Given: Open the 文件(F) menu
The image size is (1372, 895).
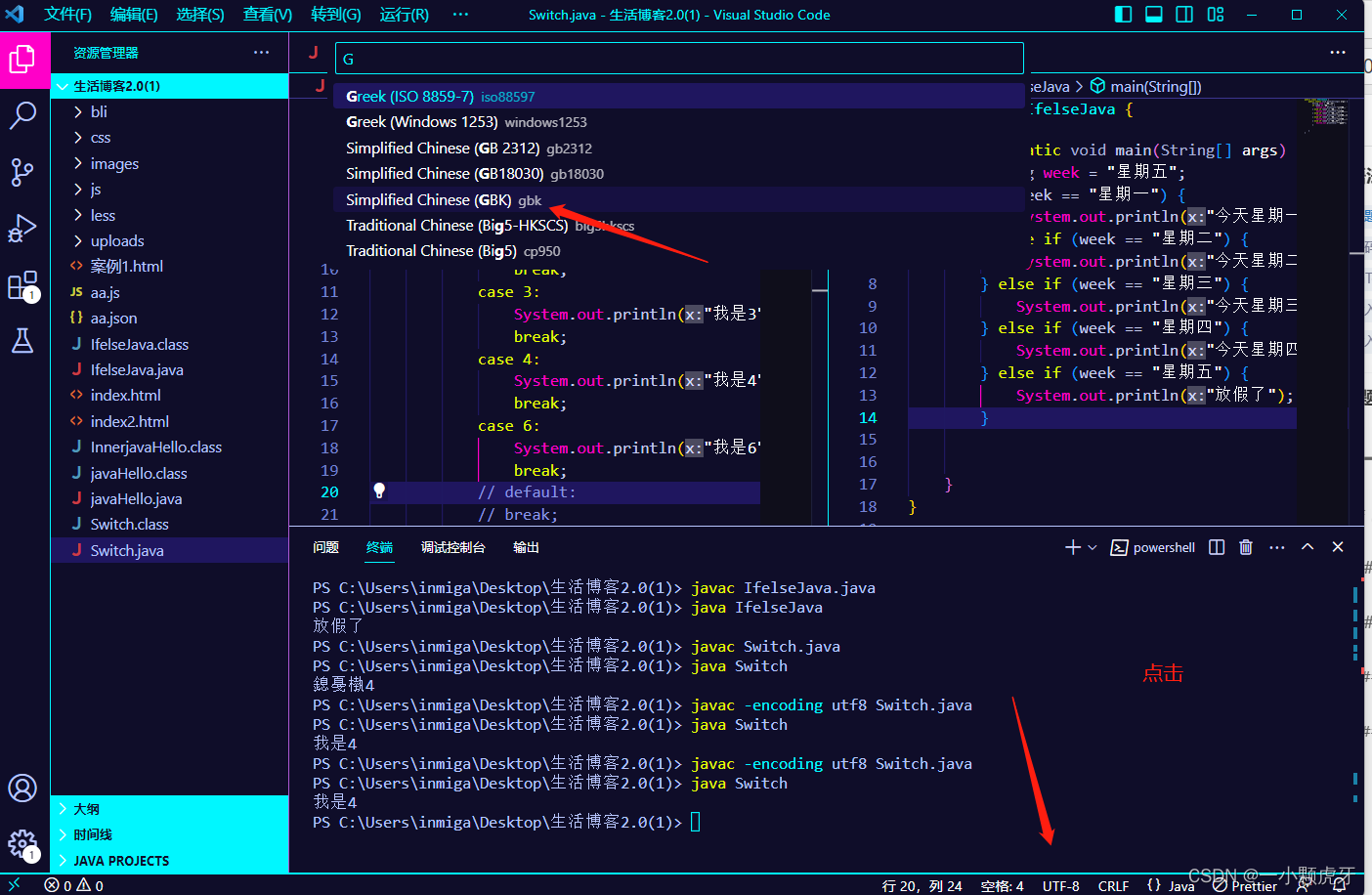Looking at the screenshot, I should click(x=67, y=15).
